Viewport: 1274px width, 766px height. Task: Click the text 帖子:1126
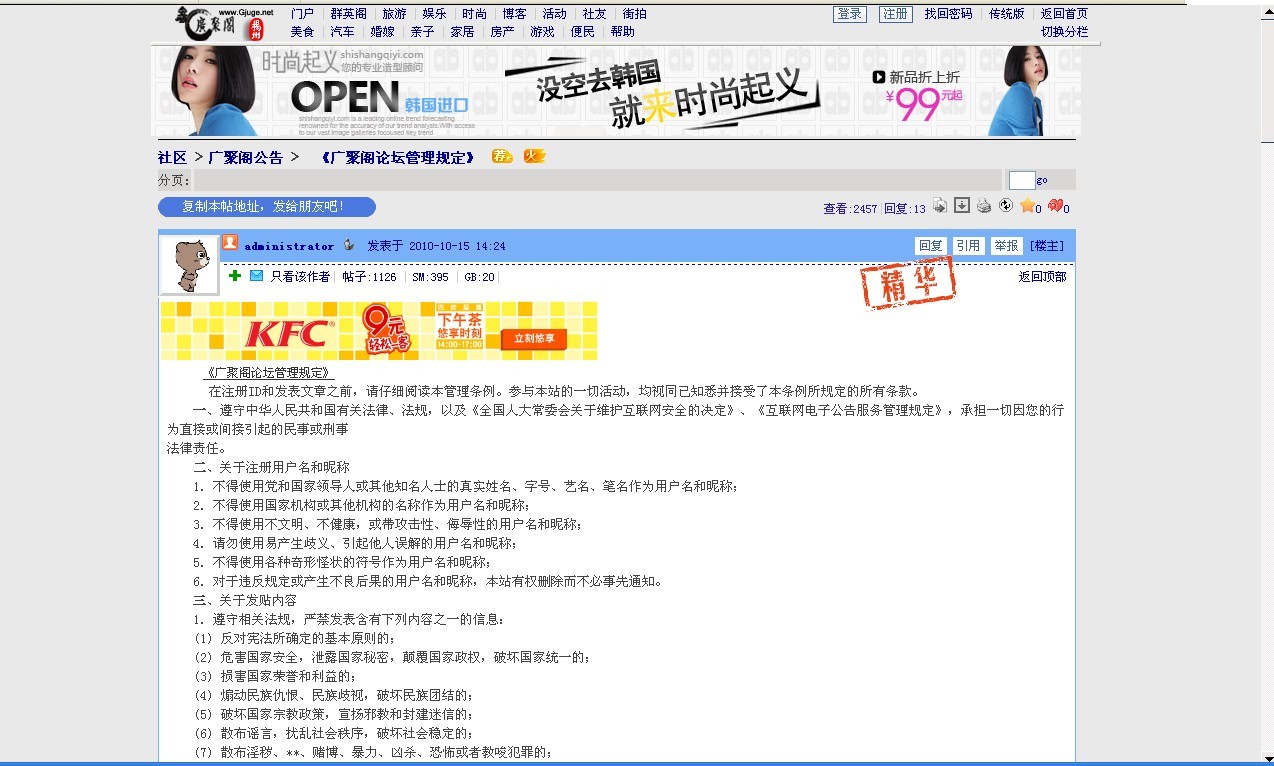(x=369, y=277)
